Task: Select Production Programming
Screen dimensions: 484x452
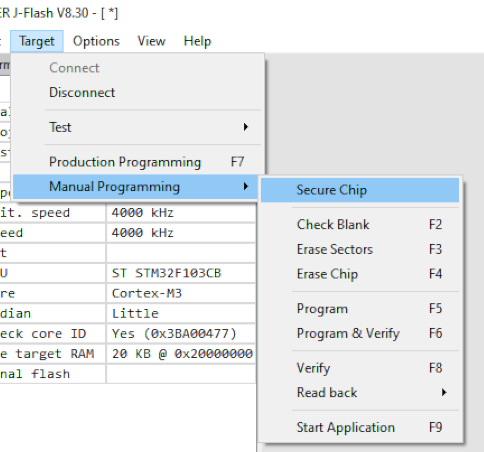Action: click(x=136, y=162)
